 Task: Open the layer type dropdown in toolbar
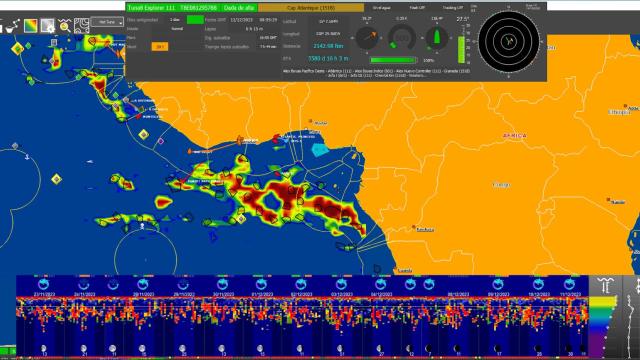click(x=107, y=22)
